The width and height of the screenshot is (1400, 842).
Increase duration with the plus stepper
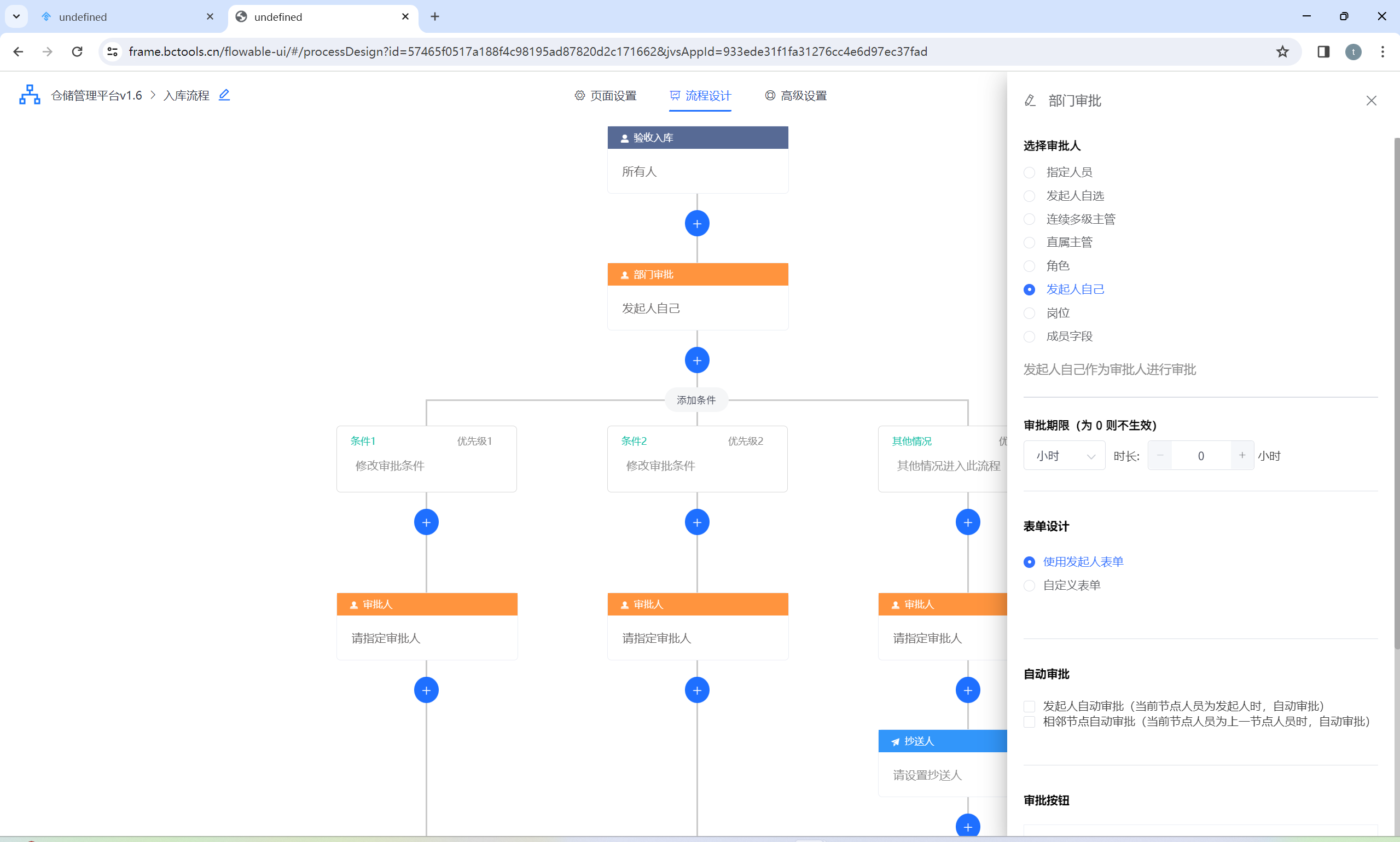click(1242, 456)
